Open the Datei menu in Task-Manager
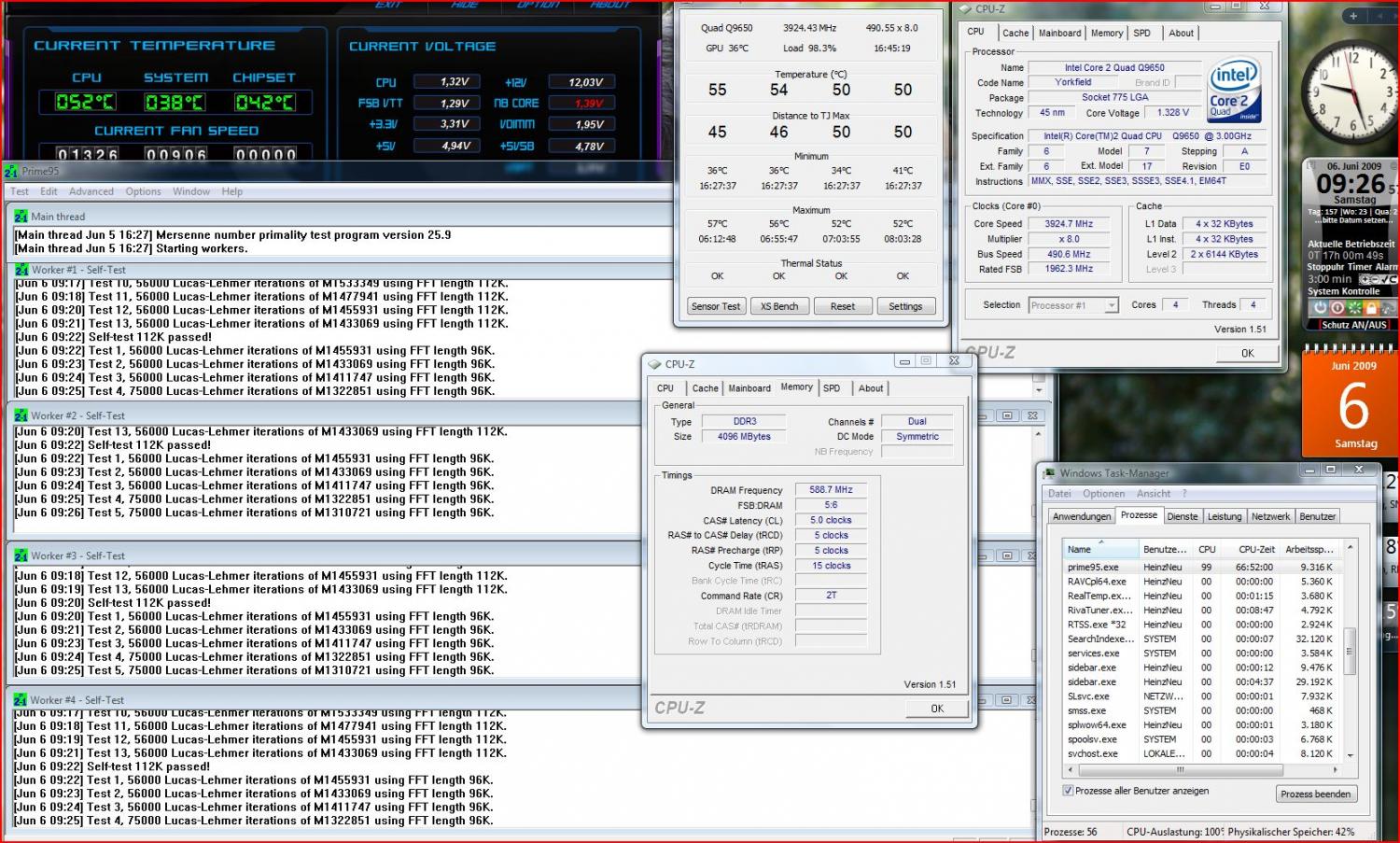1400x843 pixels. 1059,494
